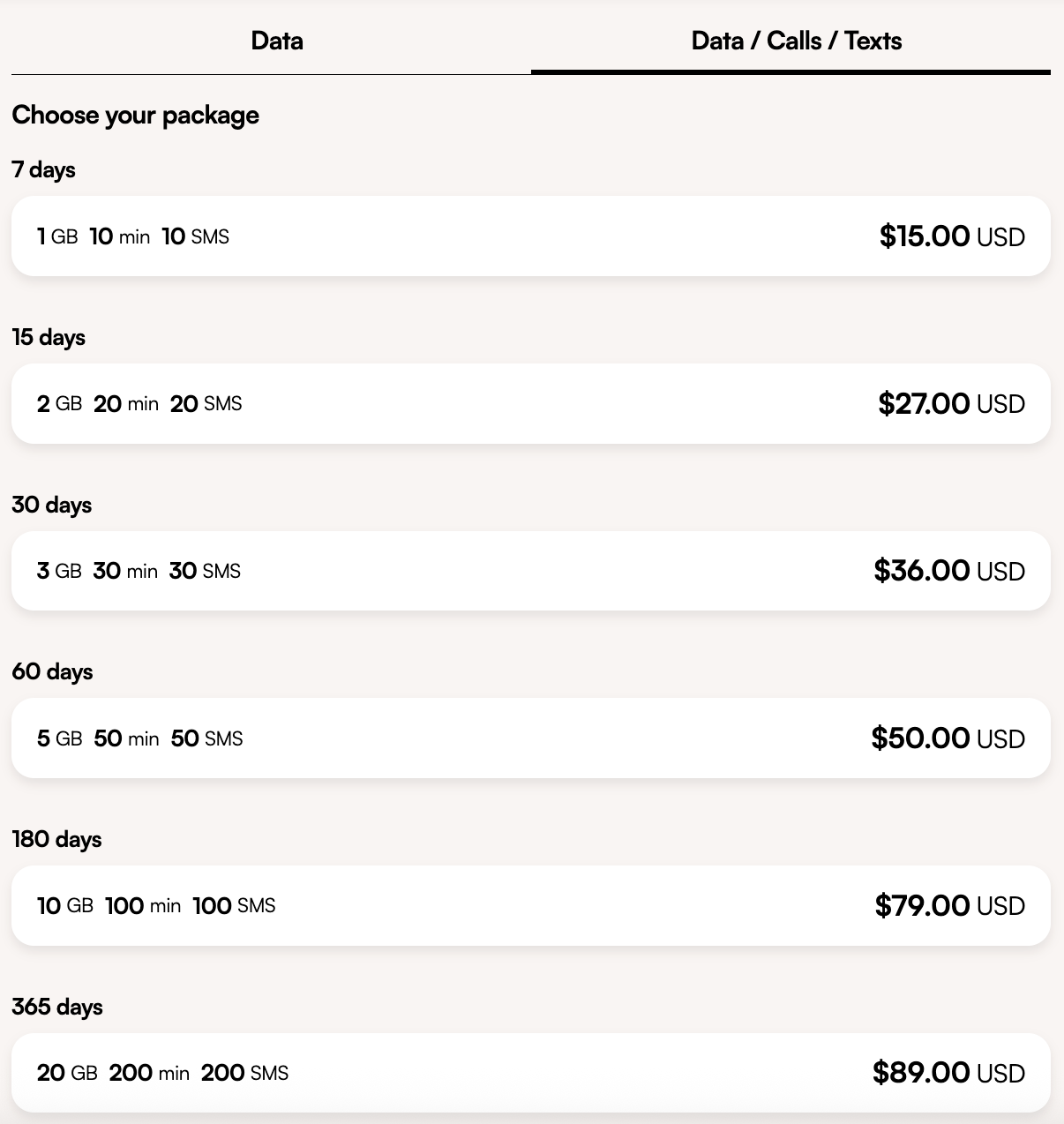Choose the 7 days 1 GB package
This screenshot has width=1064, height=1124.
529,236
